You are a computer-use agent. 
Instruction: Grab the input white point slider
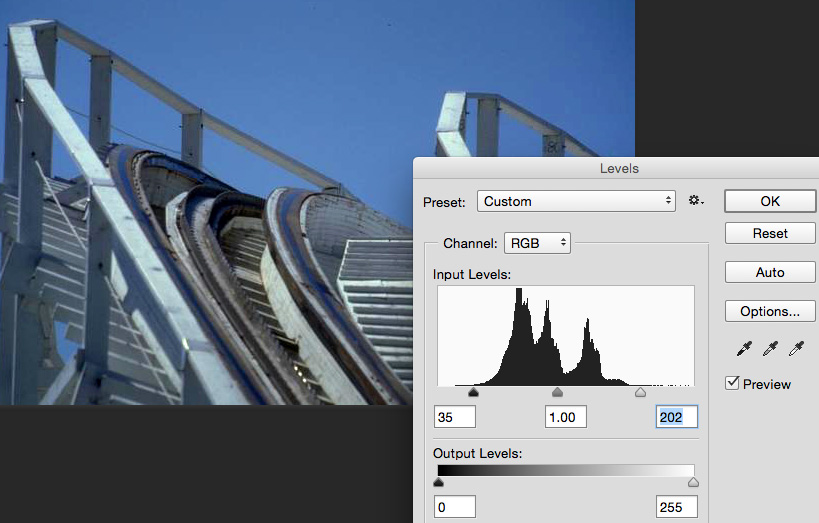pos(640,392)
